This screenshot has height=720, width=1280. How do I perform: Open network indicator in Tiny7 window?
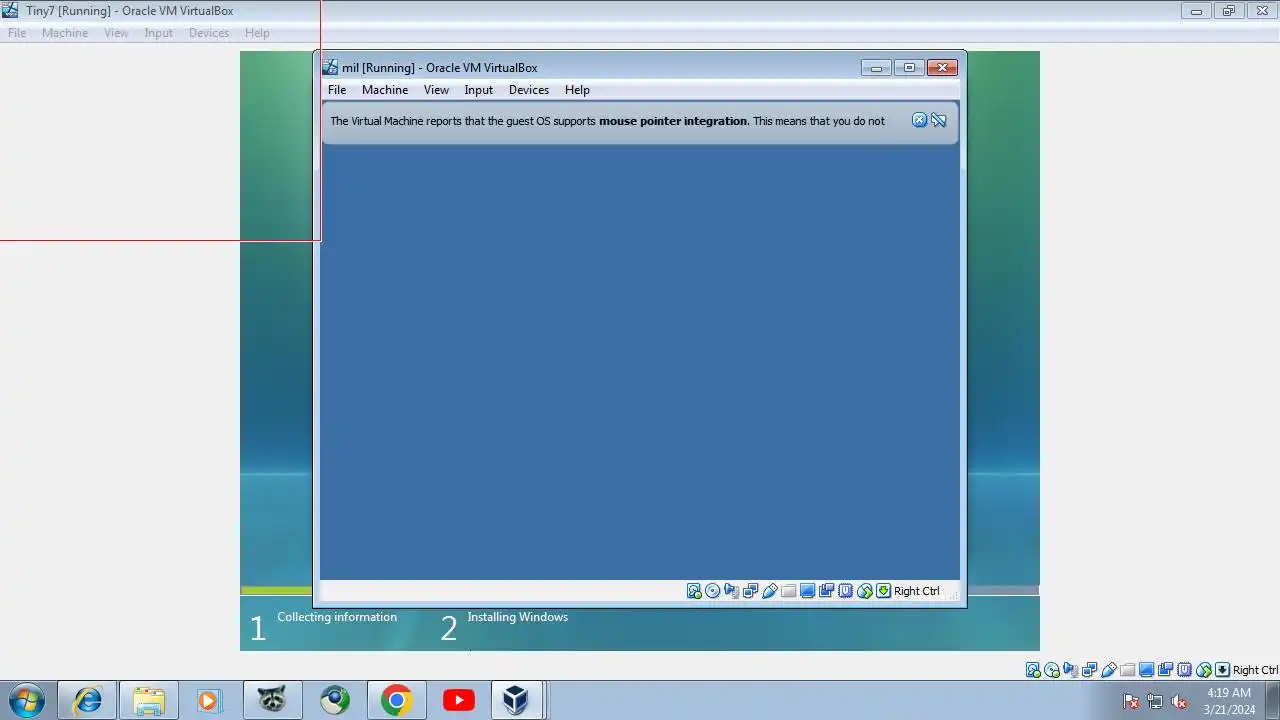pos(1090,670)
